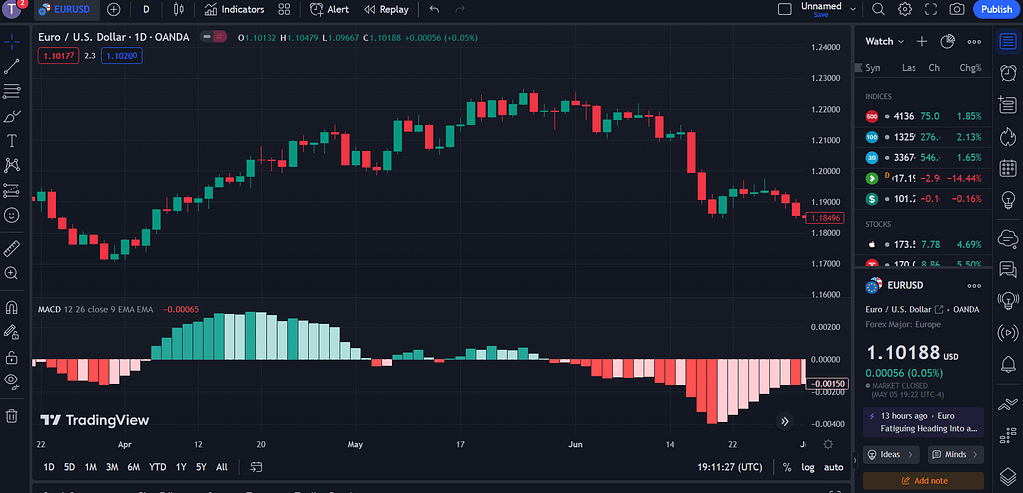The image size is (1023, 493).
Task: Open the Watch list dropdown
Action: pos(885,41)
